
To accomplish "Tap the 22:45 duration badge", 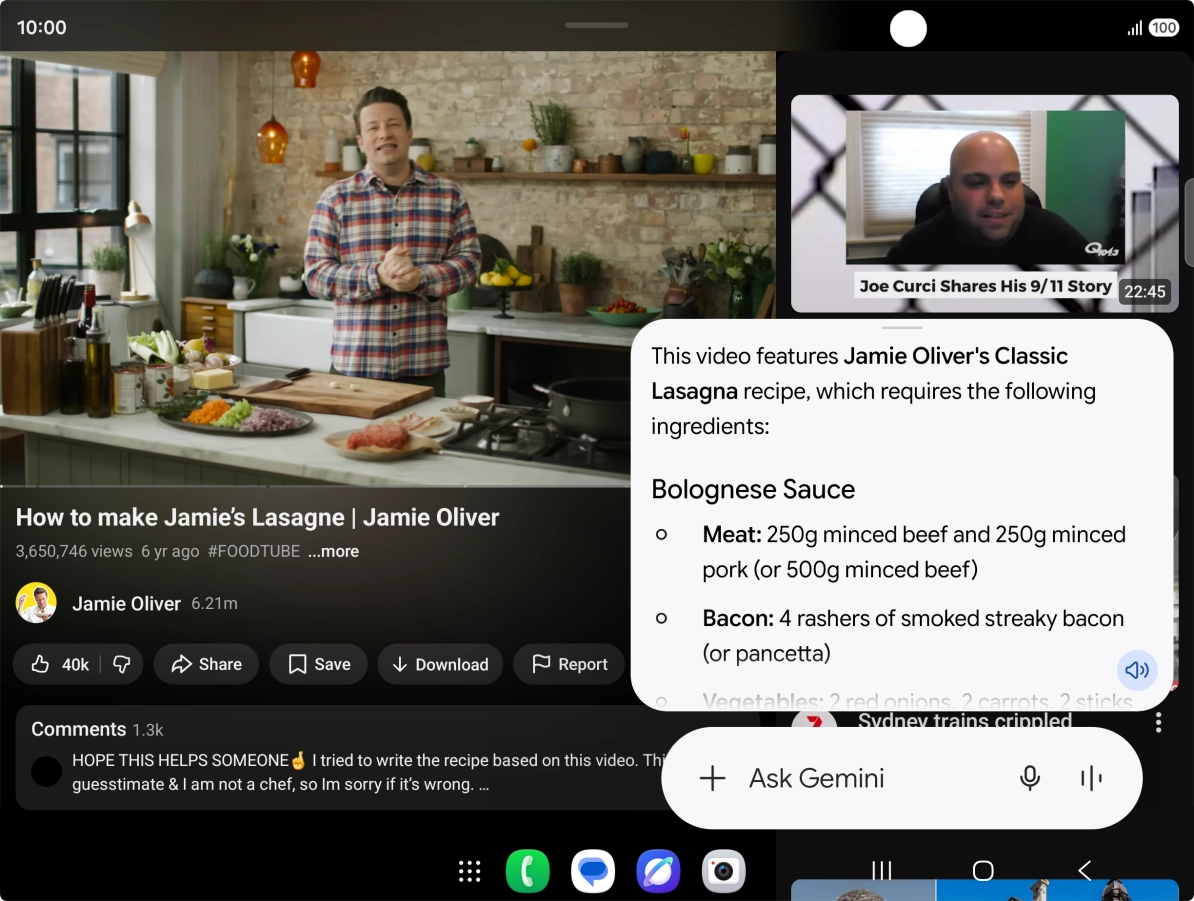I will 1145,292.
